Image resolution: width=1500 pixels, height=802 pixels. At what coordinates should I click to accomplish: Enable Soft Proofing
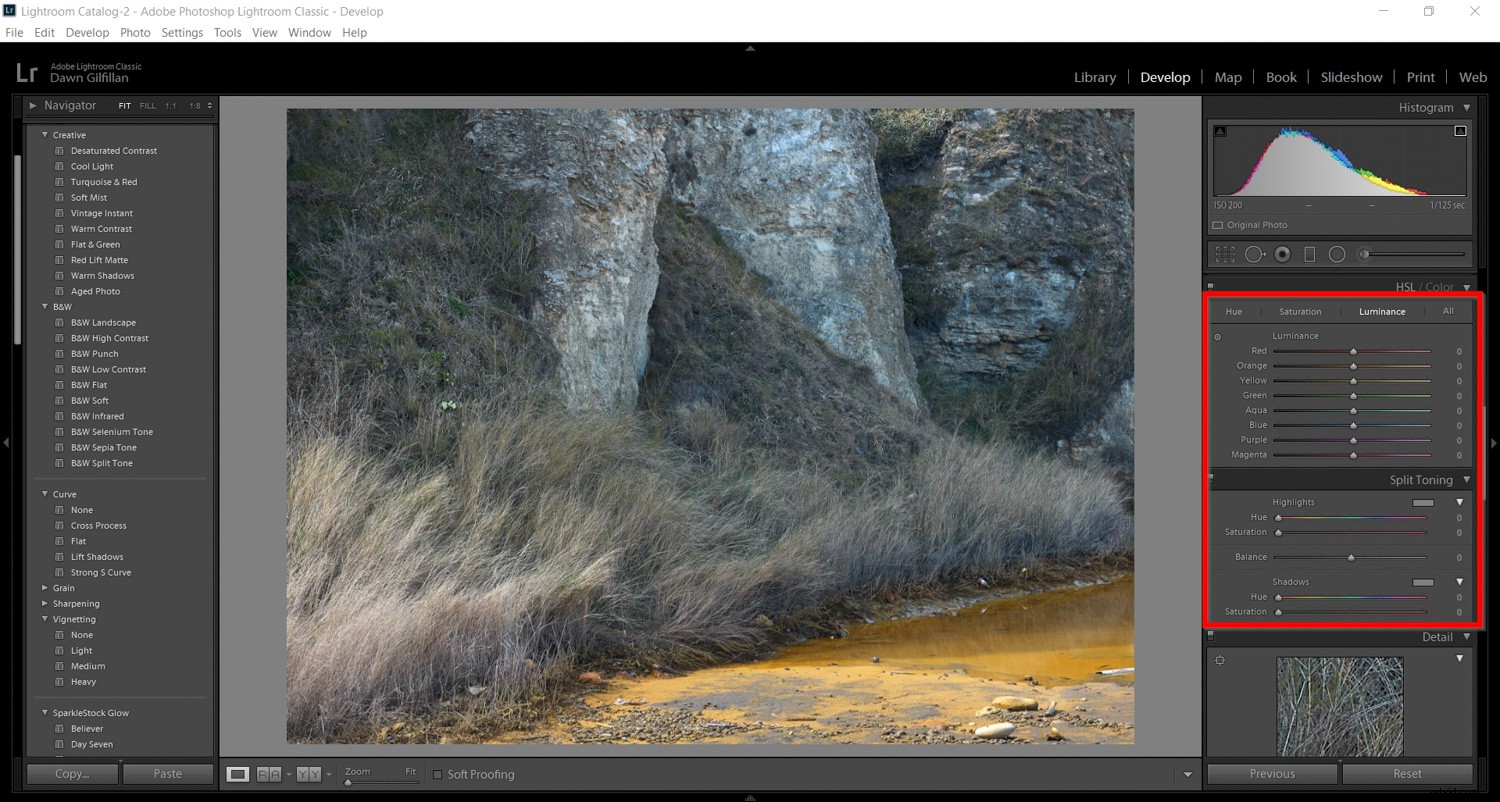pos(437,774)
